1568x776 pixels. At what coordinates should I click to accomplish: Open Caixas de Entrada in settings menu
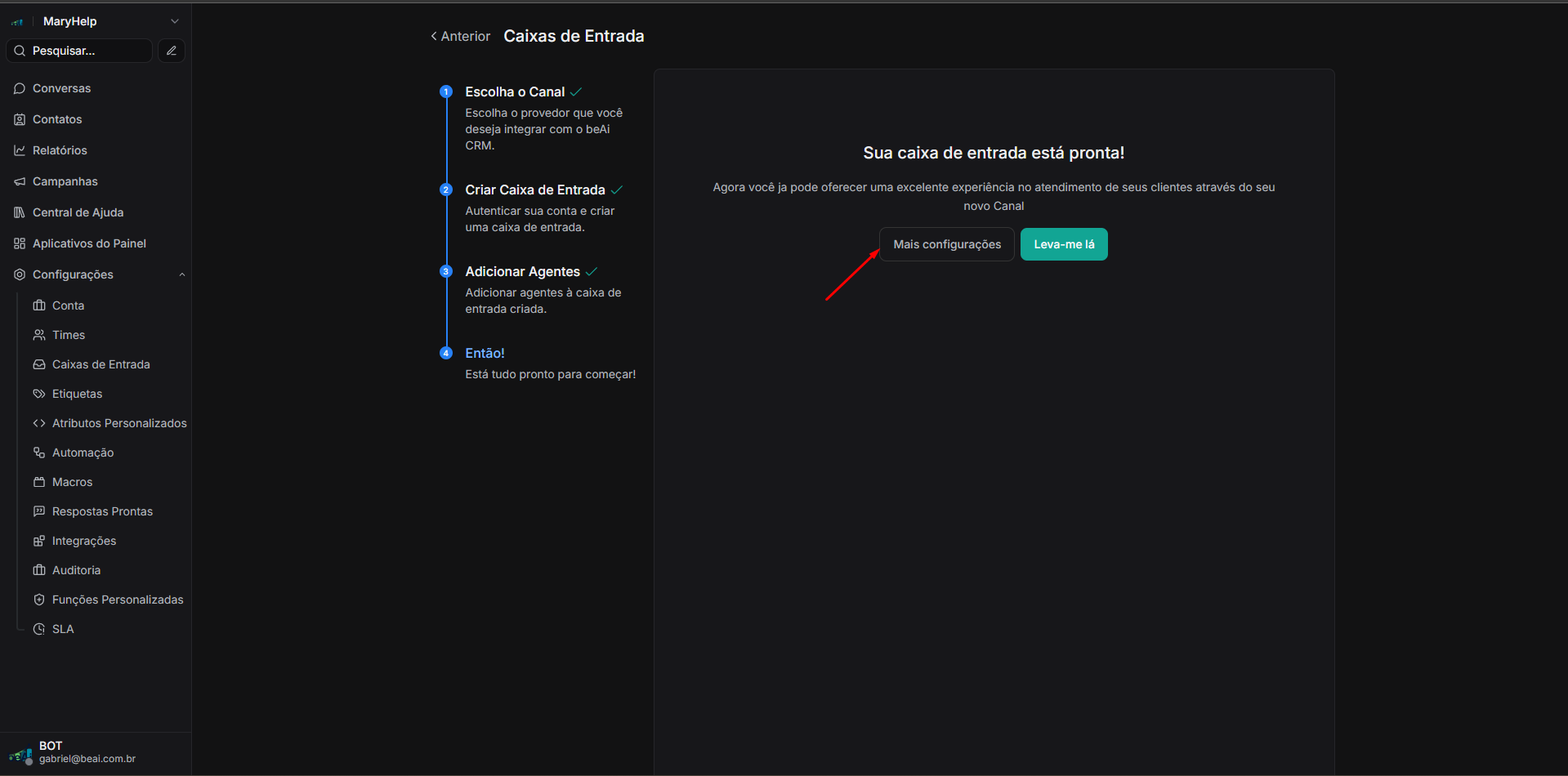101,364
